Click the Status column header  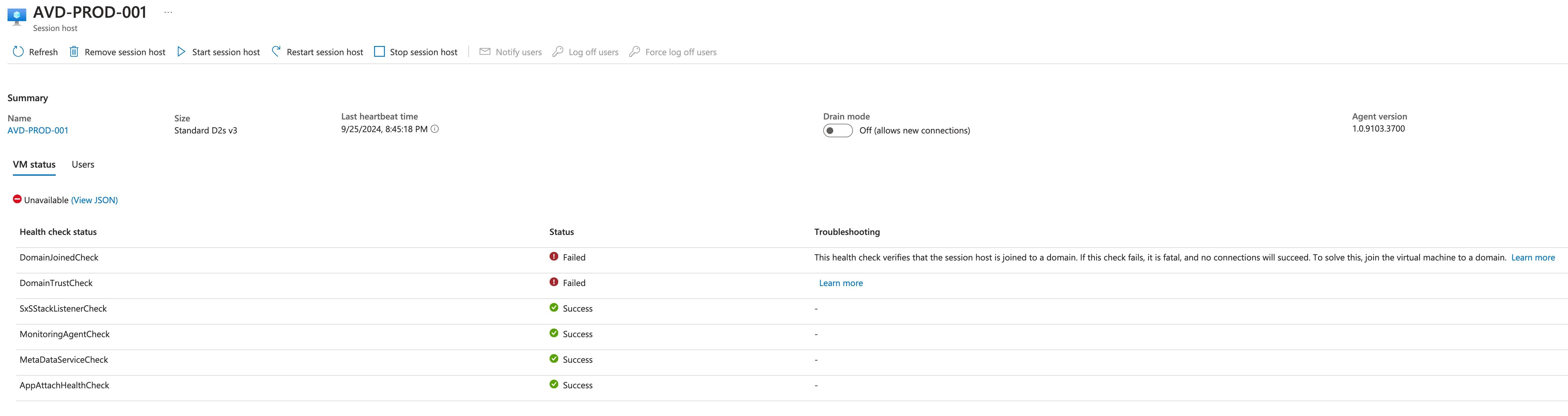[561, 232]
